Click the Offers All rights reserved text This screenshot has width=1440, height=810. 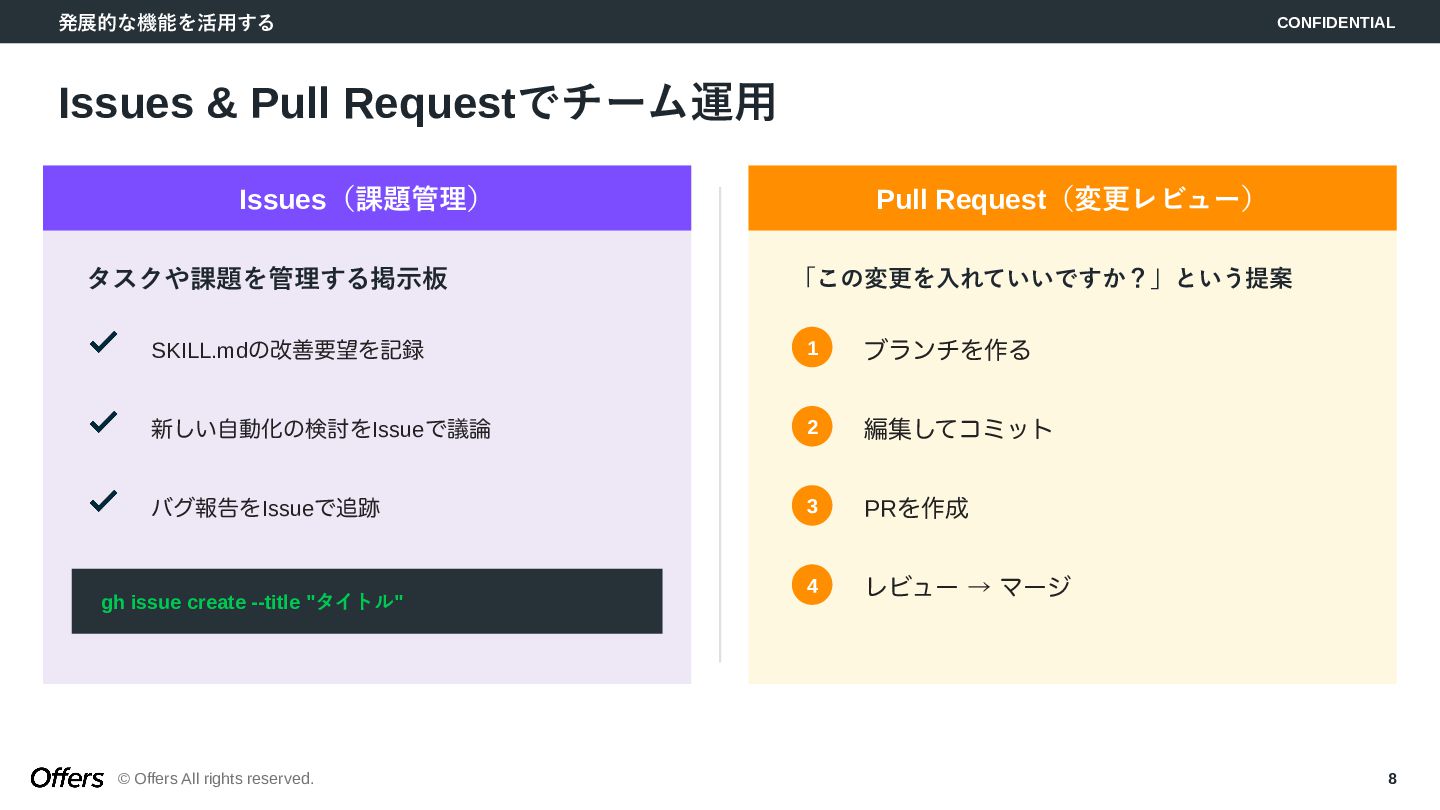(216, 779)
